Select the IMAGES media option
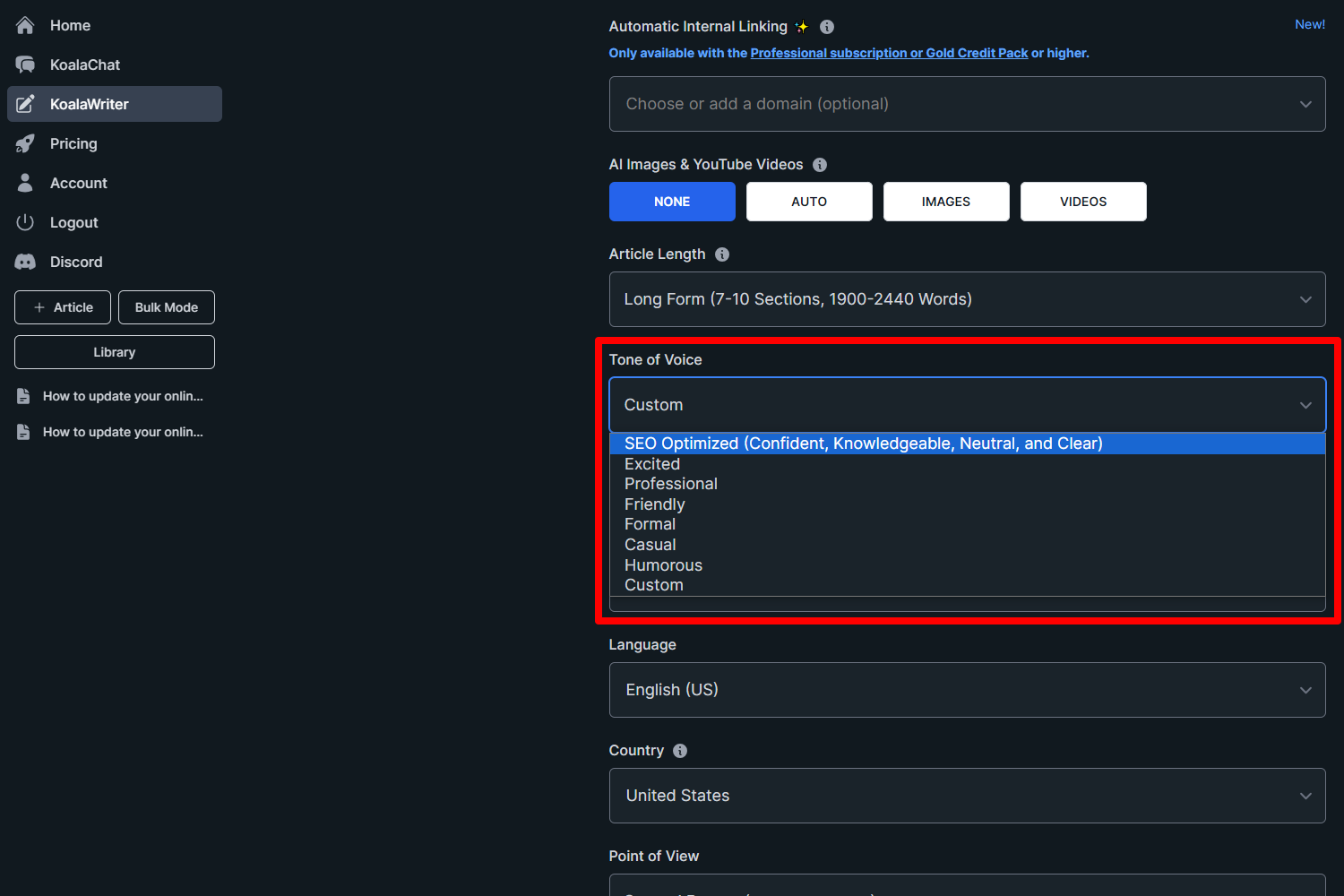The image size is (1344, 896). (x=945, y=202)
